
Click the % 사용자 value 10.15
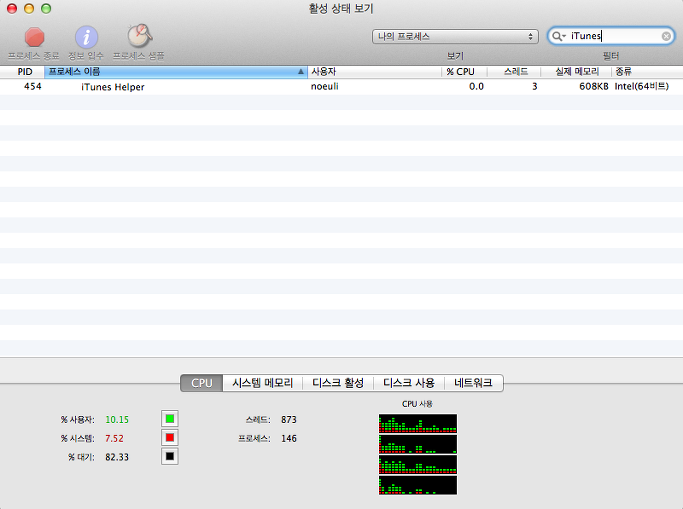(117, 420)
